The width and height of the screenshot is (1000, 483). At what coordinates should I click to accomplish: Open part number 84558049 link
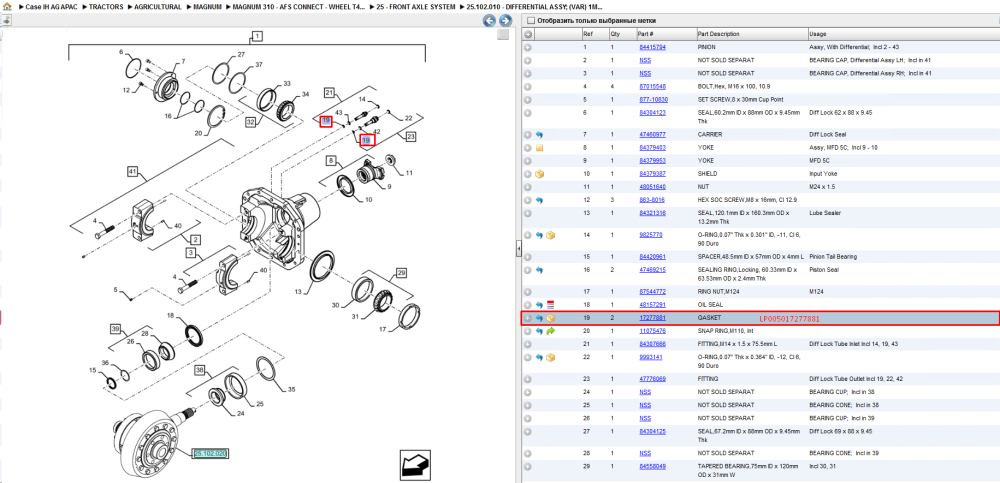coord(652,466)
